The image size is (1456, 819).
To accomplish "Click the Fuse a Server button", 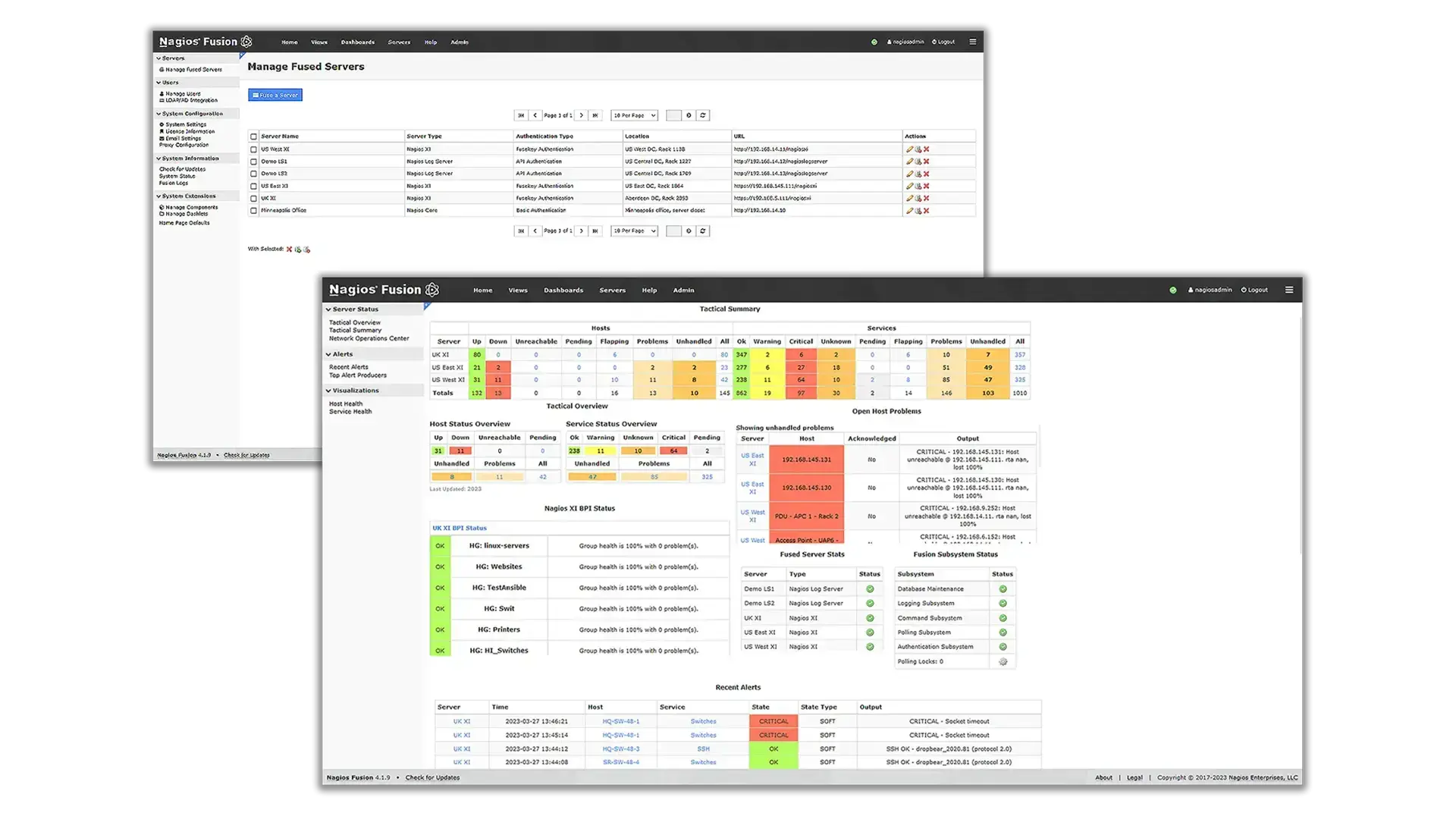I will coord(275,95).
